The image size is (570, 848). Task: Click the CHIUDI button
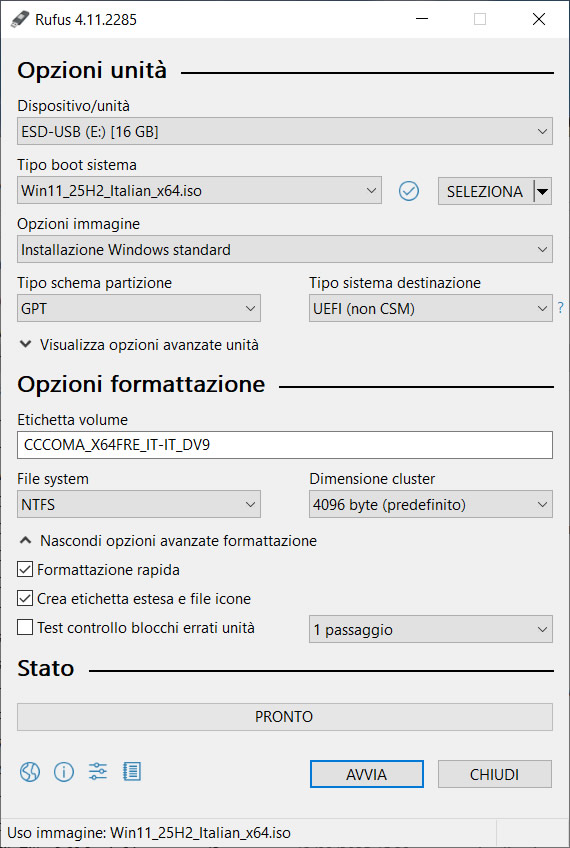pos(495,774)
